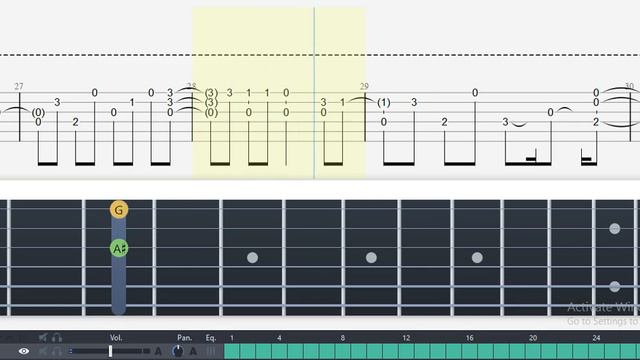Click the Pan. column header
The image size is (640, 360).
(x=184, y=338)
